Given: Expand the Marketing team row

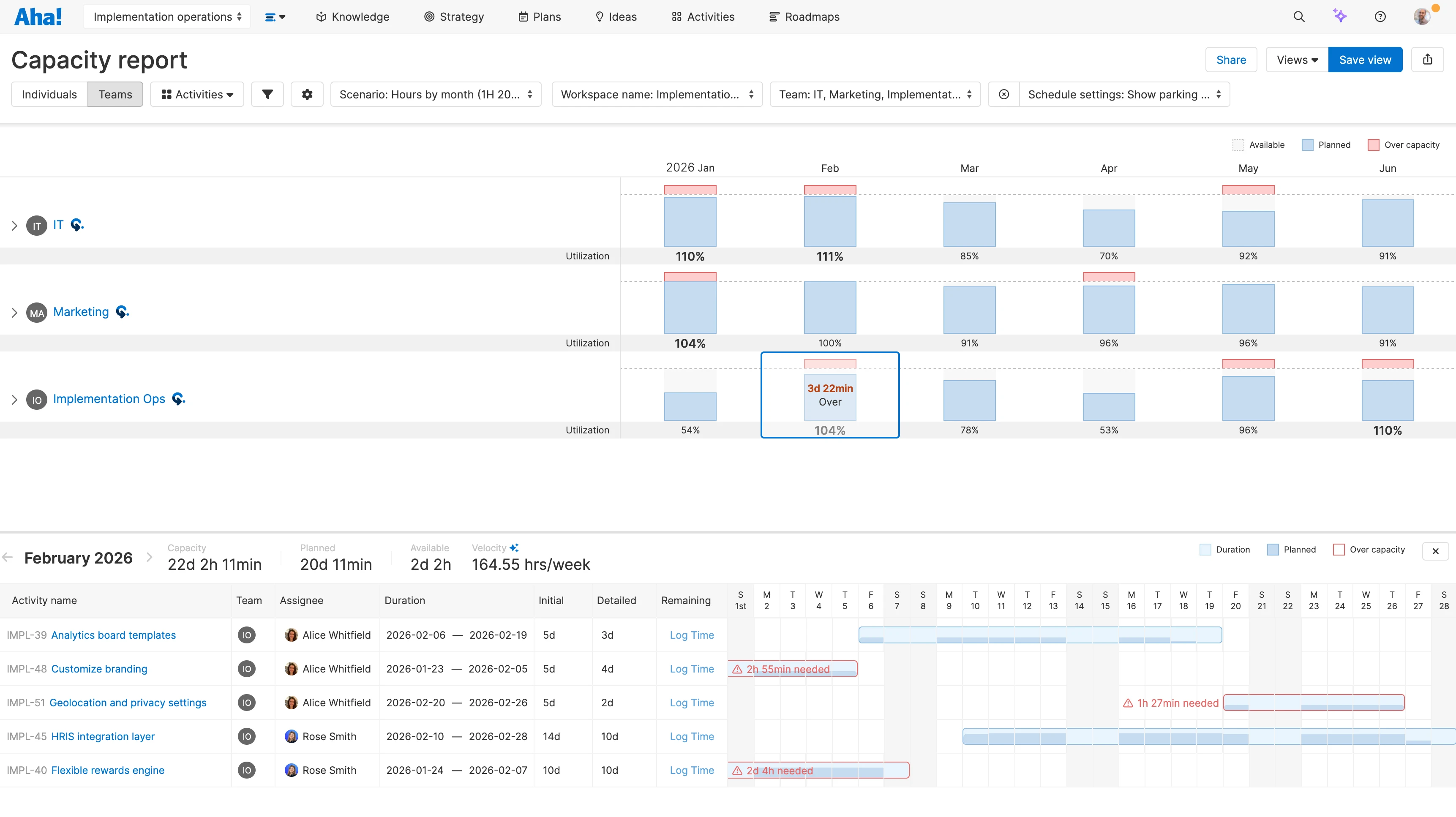Looking at the screenshot, I should coord(14,313).
